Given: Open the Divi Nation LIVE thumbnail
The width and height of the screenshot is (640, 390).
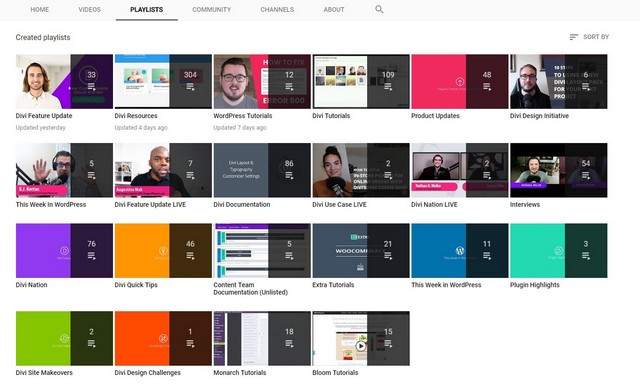Looking at the screenshot, I should pyautogui.click(x=459, y=170).
